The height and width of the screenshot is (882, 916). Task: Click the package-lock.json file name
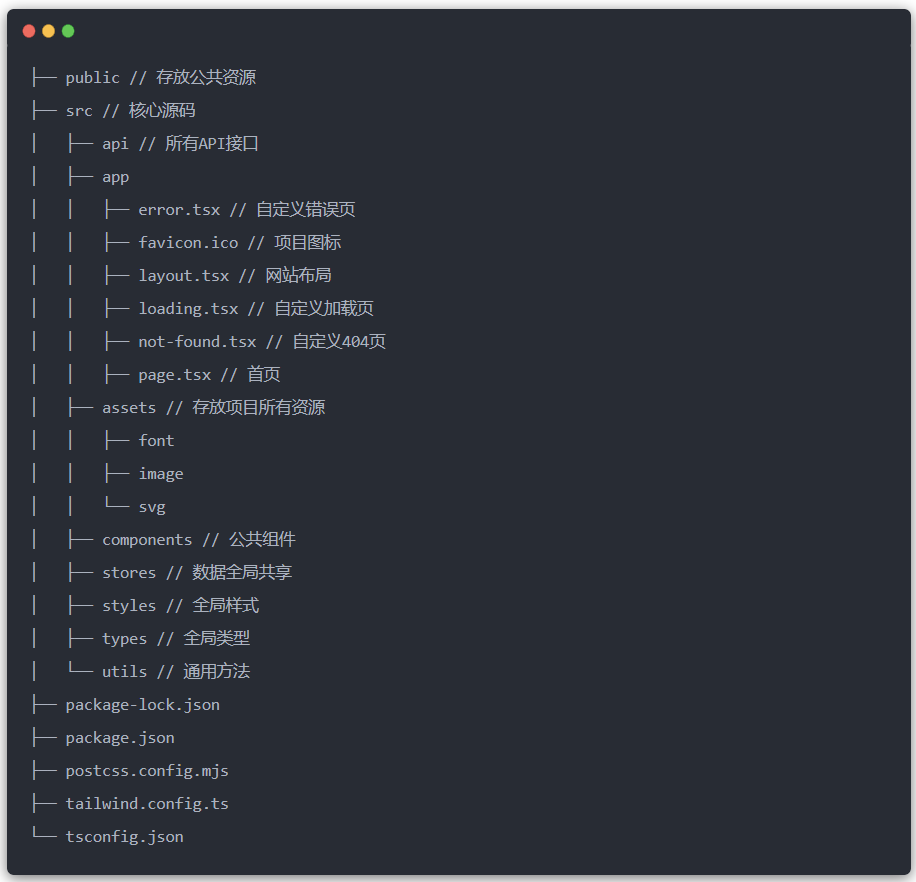tap(142, 705)
